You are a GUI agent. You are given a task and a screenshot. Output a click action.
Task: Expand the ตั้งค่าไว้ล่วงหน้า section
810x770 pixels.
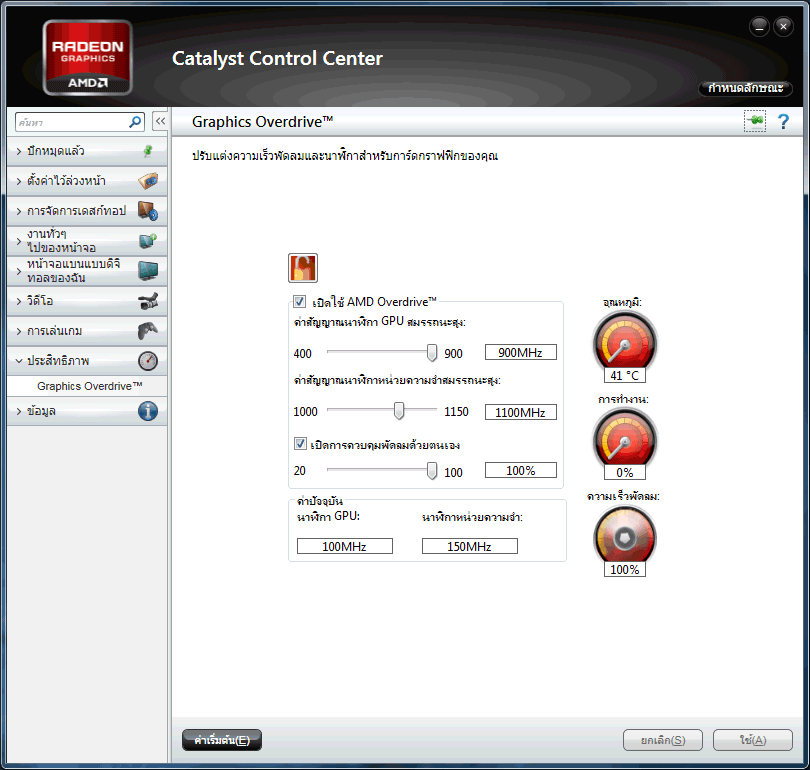87,181
